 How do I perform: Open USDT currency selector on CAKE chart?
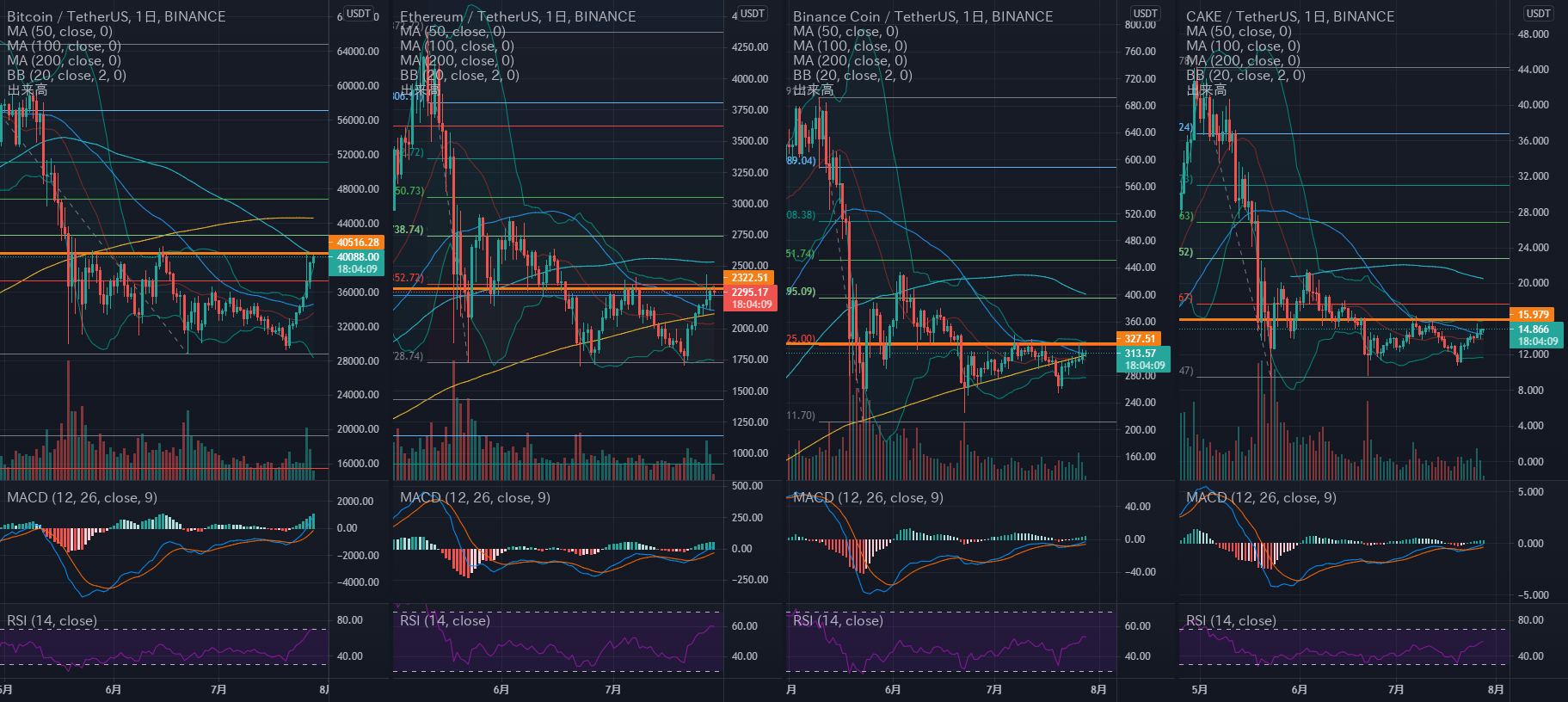click(x=1539, y=14)
